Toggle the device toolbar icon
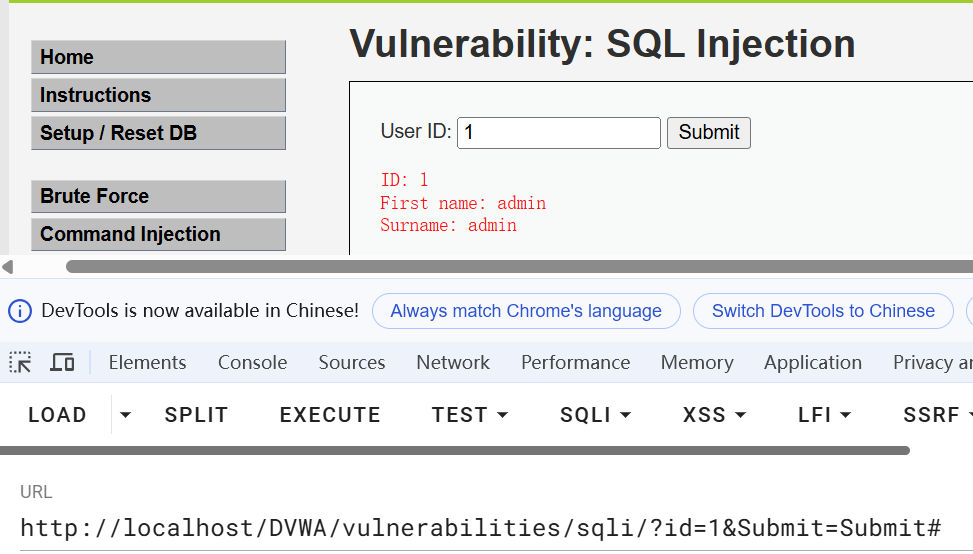 (x=62, y=363)
